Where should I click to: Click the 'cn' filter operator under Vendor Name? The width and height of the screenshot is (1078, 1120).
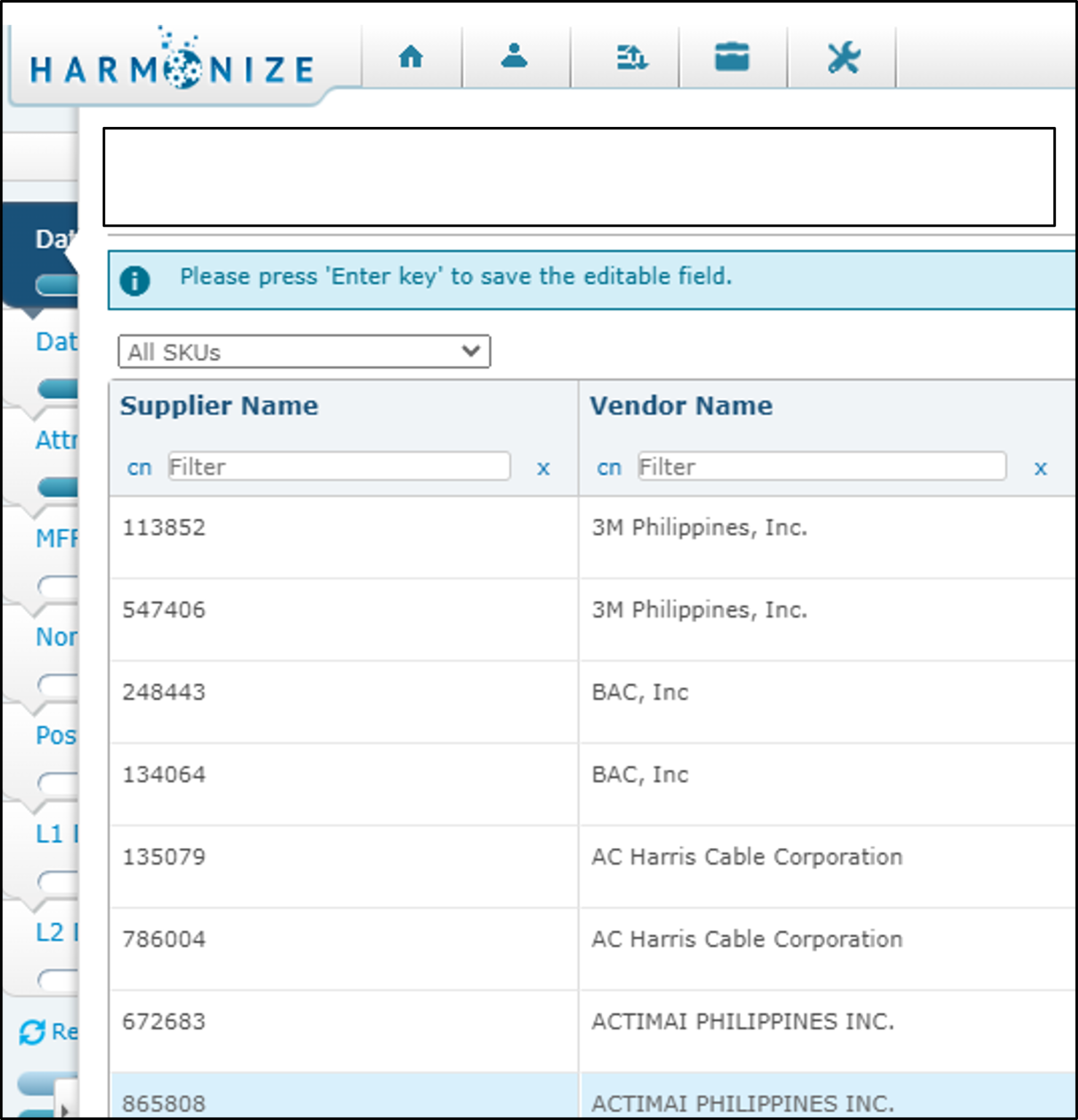tap(609, 467)
